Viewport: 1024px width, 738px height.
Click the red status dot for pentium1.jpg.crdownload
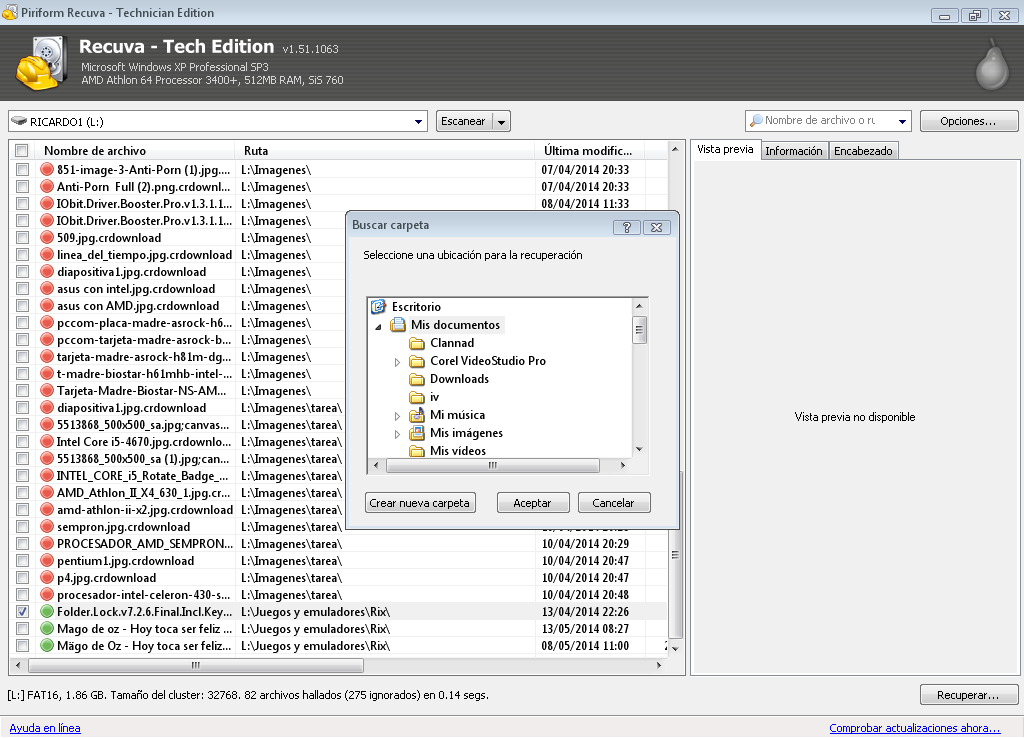(x=46, y=560)
